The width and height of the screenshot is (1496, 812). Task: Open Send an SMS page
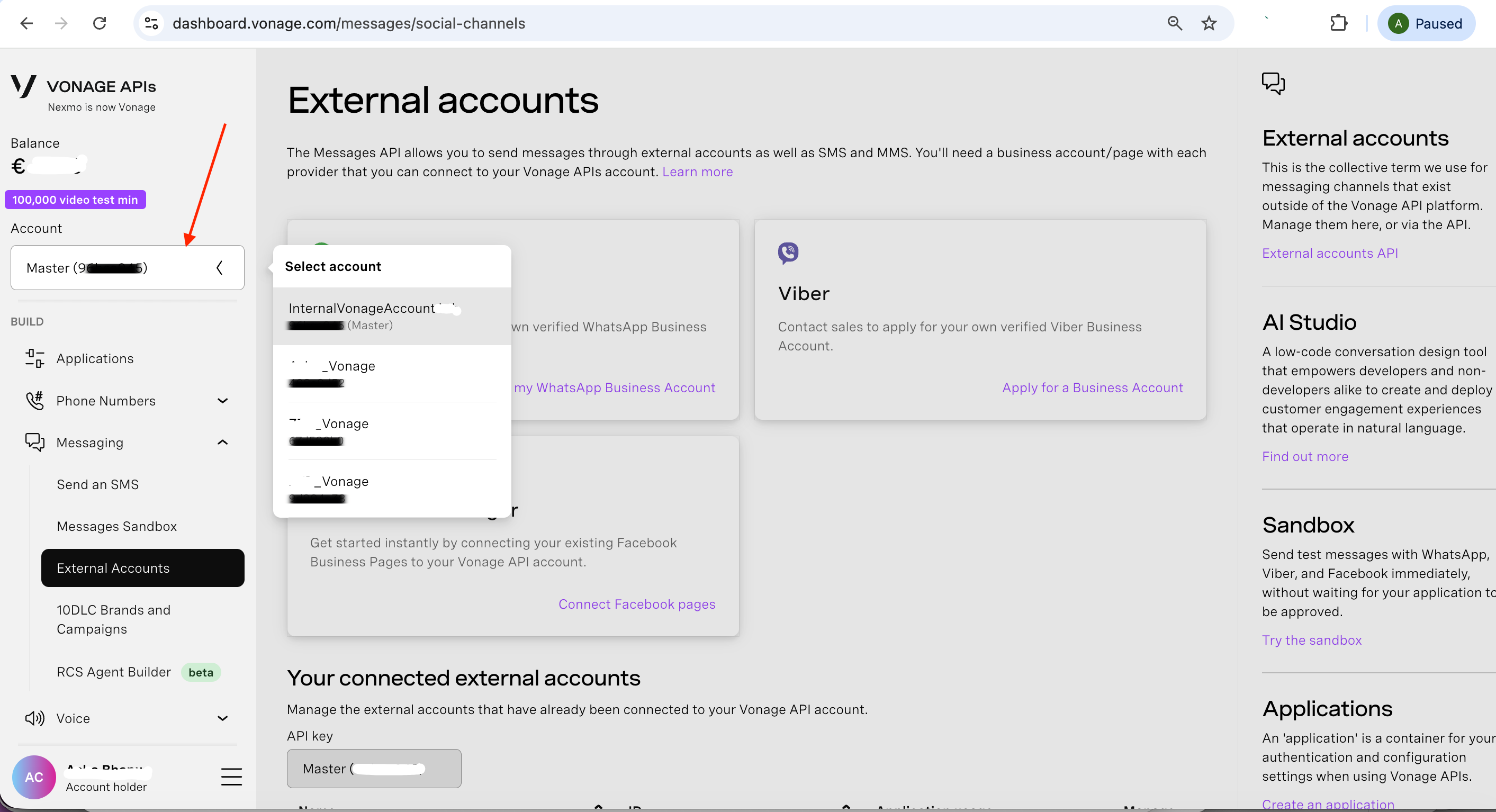click(x=97, y=484)
